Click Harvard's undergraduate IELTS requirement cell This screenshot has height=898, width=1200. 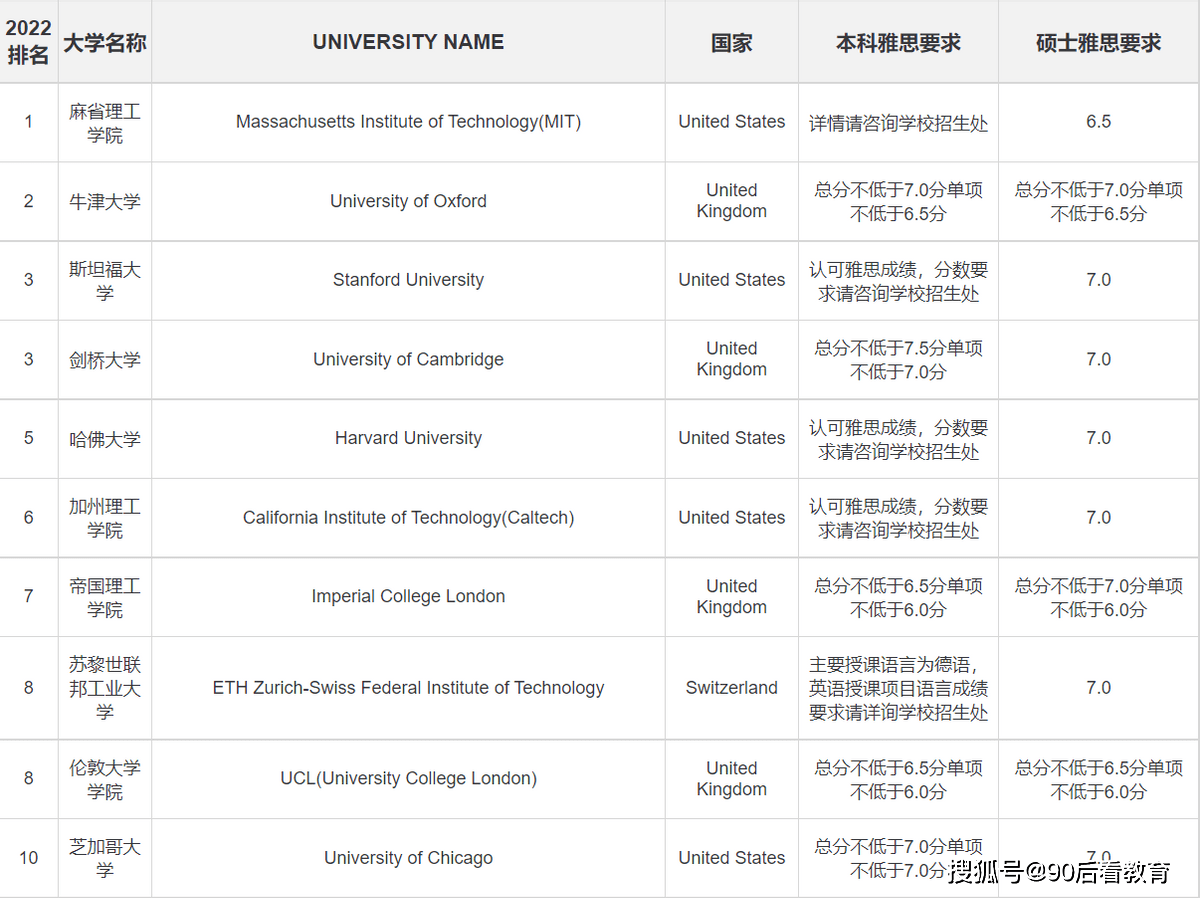pos(898,439)
